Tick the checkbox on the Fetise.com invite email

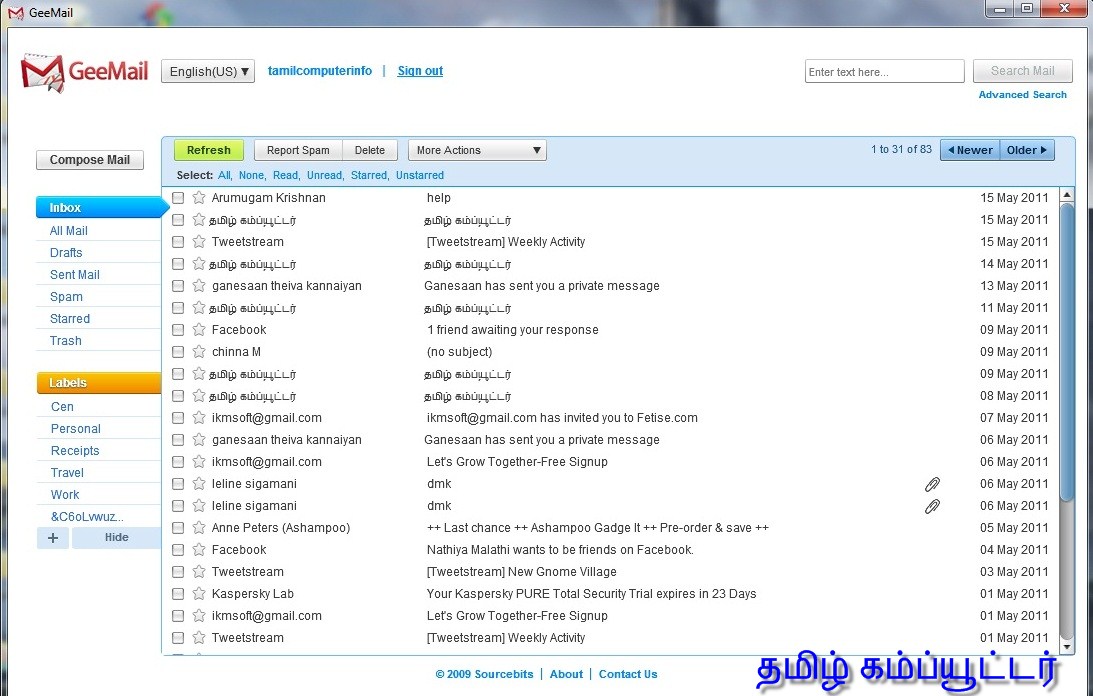(x=177, y=417)
